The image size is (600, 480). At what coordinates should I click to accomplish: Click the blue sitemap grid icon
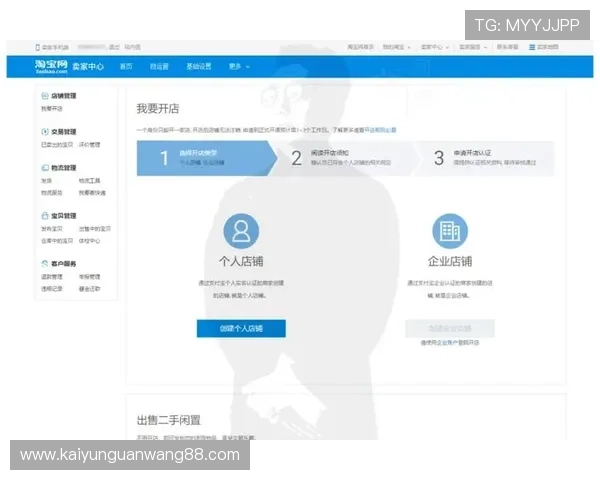532,47
